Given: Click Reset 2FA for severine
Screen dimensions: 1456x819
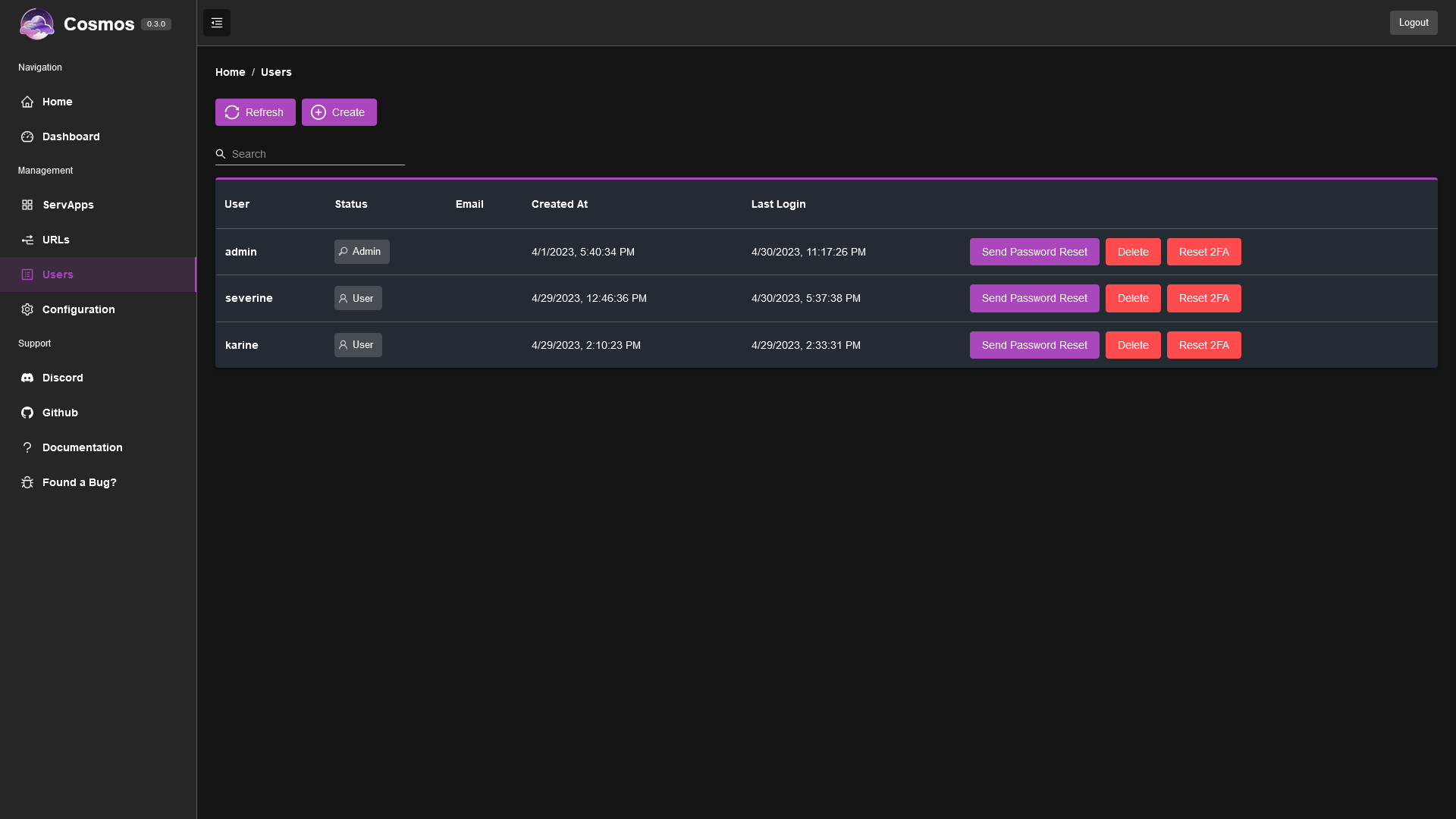Looking at the screenshot, I should pos(1203,298).
